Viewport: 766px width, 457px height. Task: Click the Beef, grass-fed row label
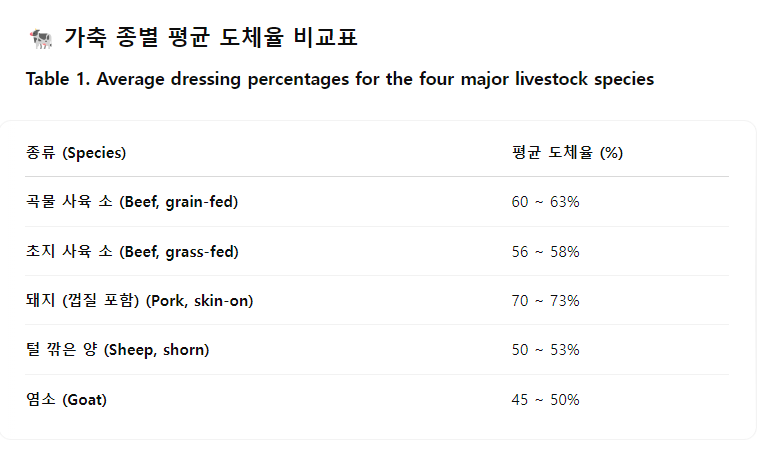[132, 252]
